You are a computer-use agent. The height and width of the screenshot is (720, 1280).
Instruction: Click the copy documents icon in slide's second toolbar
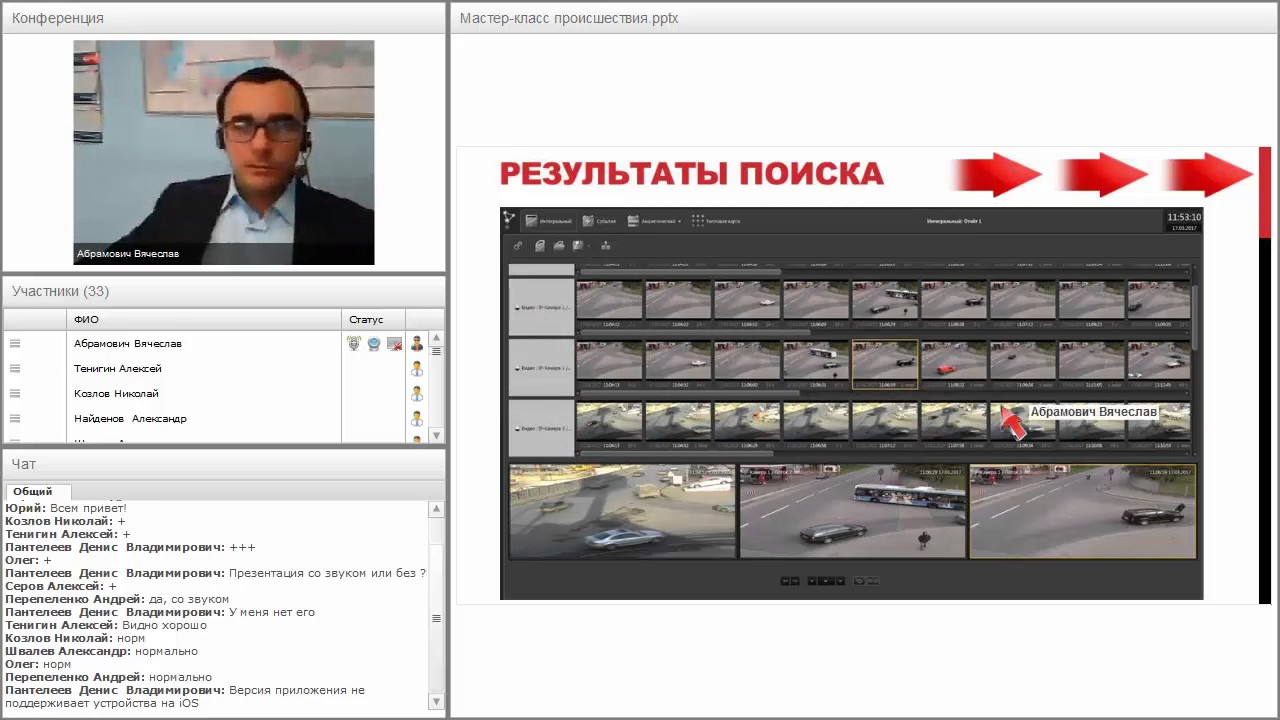click(539, 245)
